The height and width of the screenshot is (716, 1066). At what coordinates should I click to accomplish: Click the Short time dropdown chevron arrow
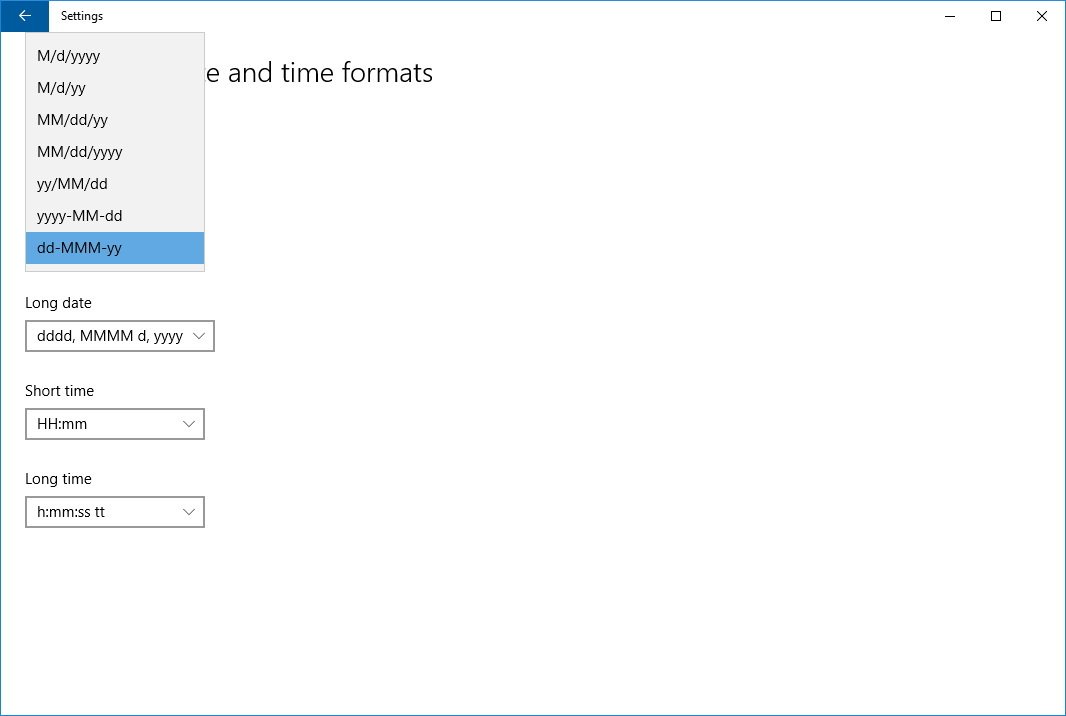(x=189, y=424)
